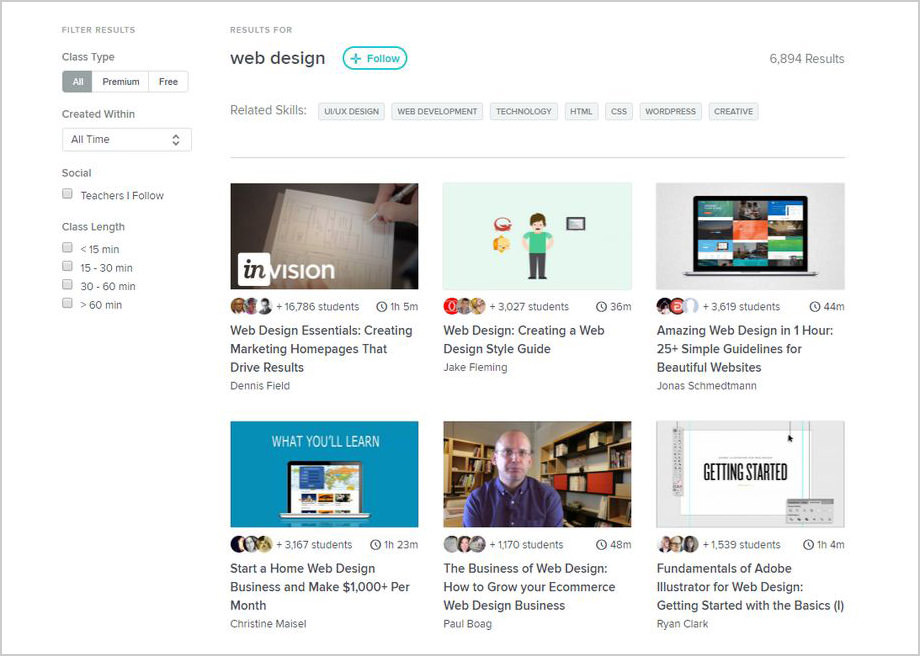
Task: Check the < 15 min class length filter
Action: pos(67,248)
